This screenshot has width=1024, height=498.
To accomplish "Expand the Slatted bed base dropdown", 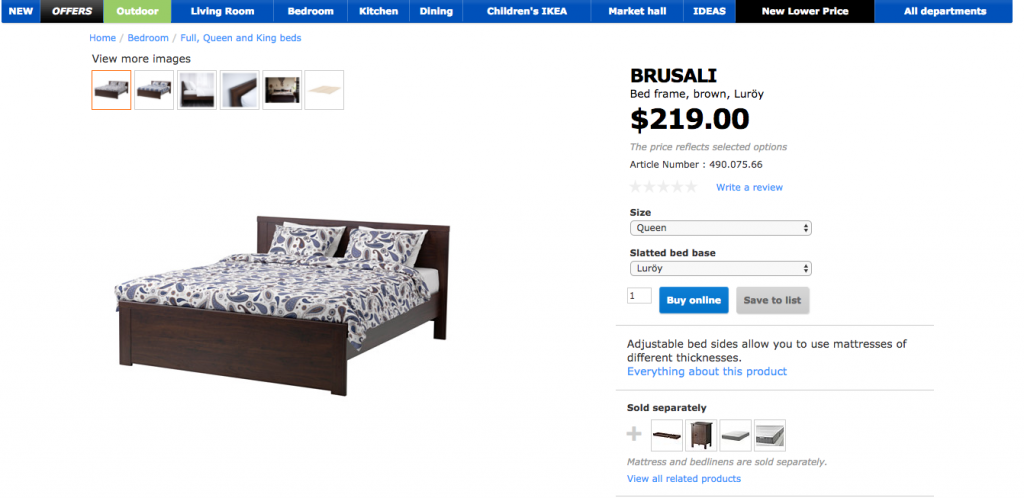I will click(720, 268).
